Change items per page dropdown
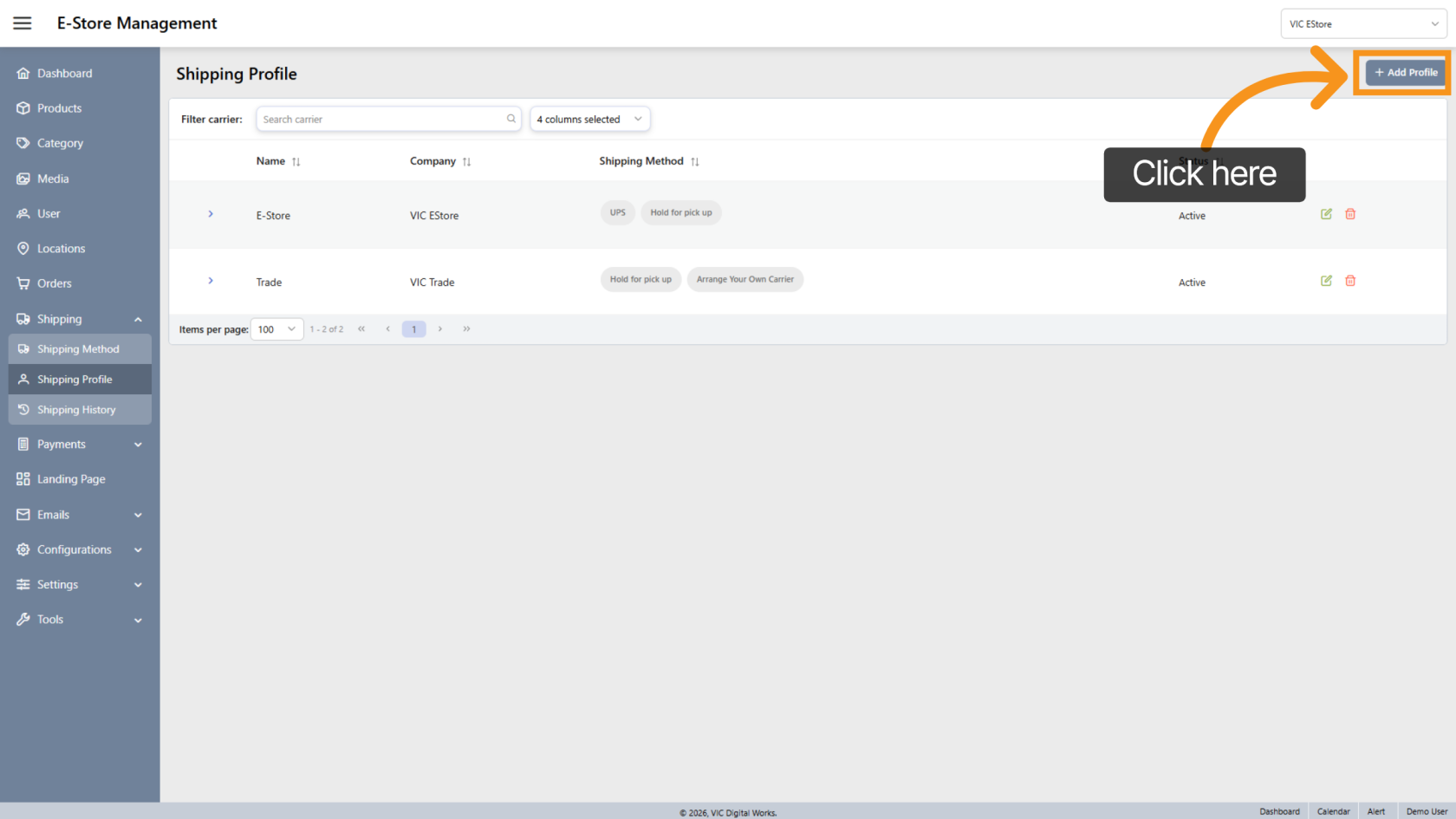Viewport: 1456px width, 819px height. (276, 329)
